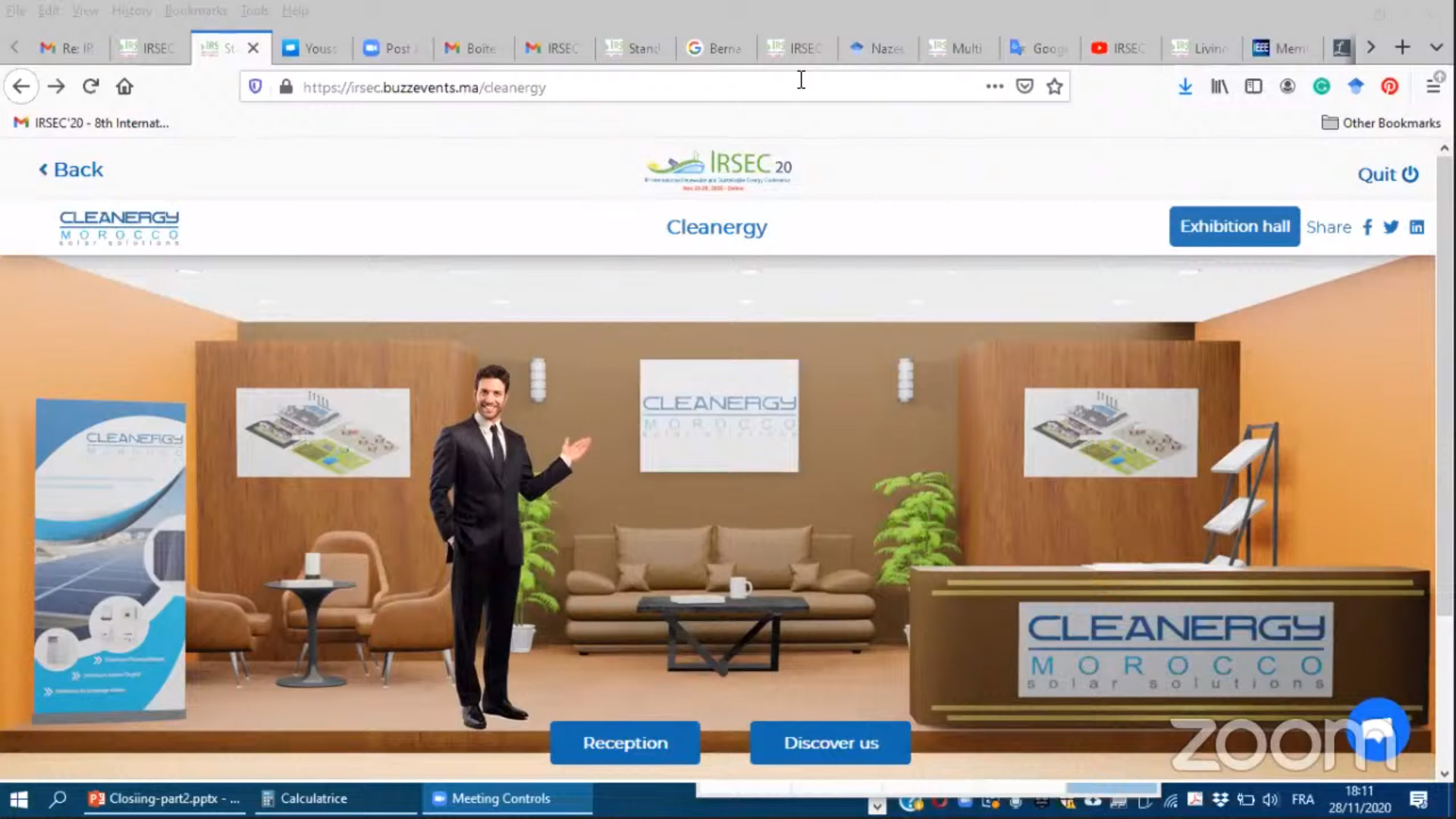Click the browser forward arrow
Viewport: 1456px width, 819px height.
56,86
